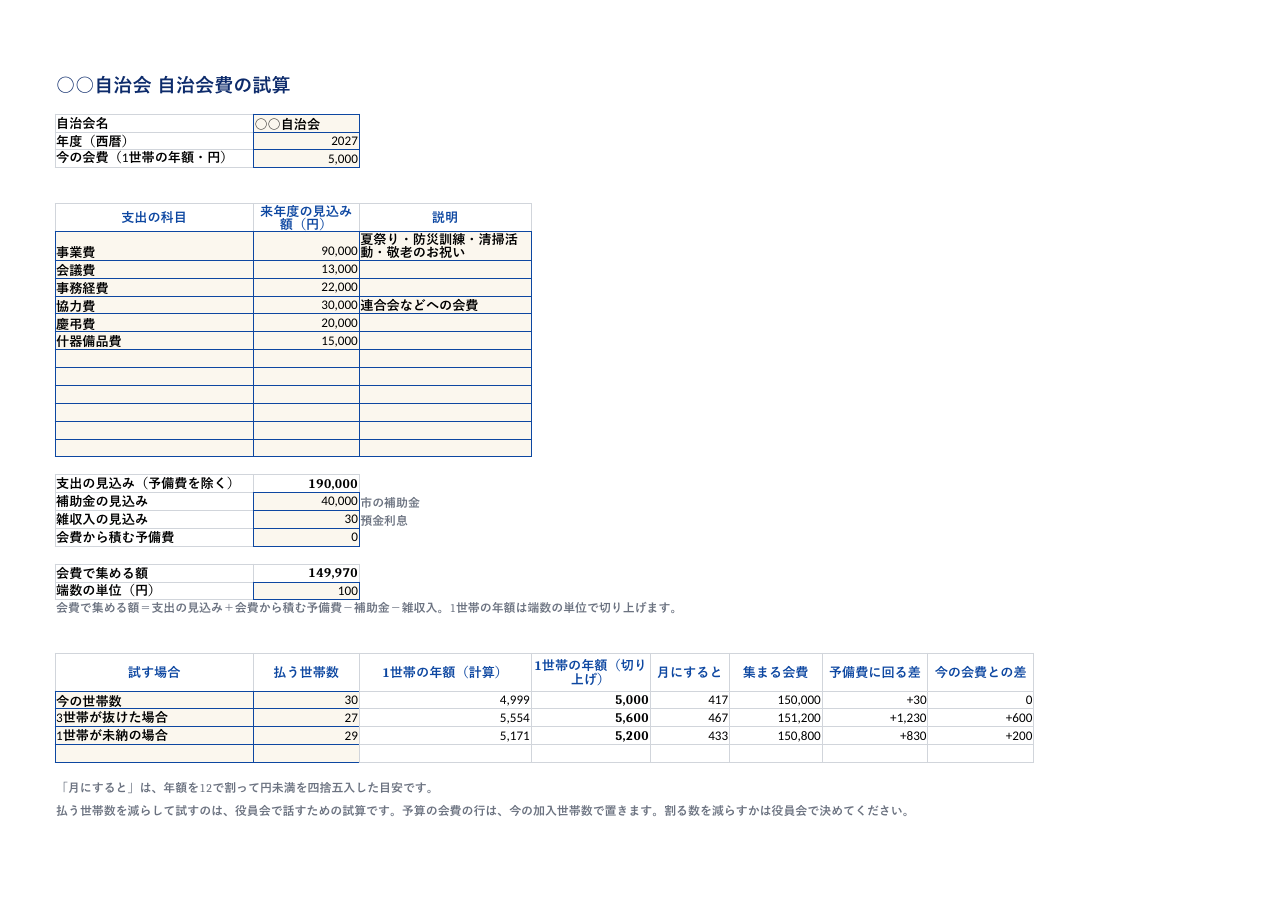The image size is (1287, 910).
Task: Select the 来年度の見込み額（円） header
Action: coord(306,218)
